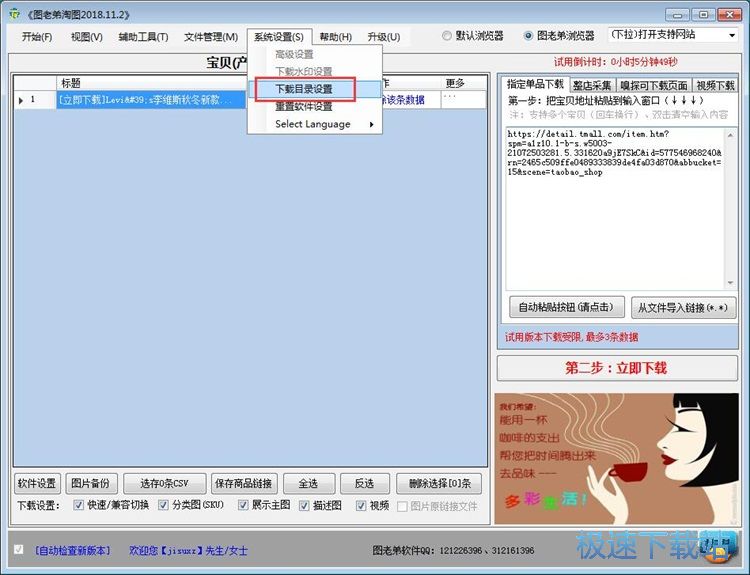Toggle the 视频 checkbox
The image size is (750, 575).
pos(361,505)
